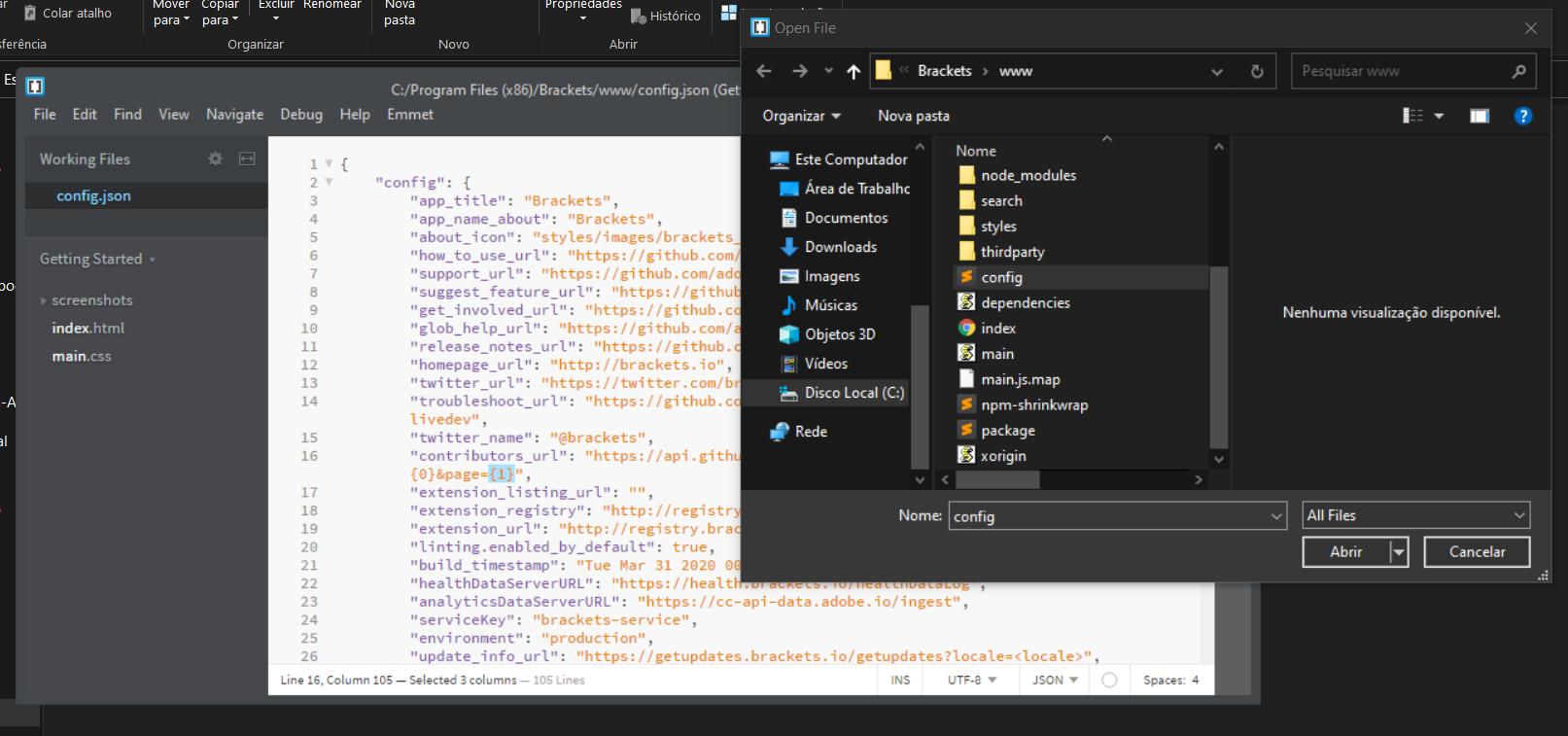
Task: Open the Organizar menu
Action: click(801, 116)
